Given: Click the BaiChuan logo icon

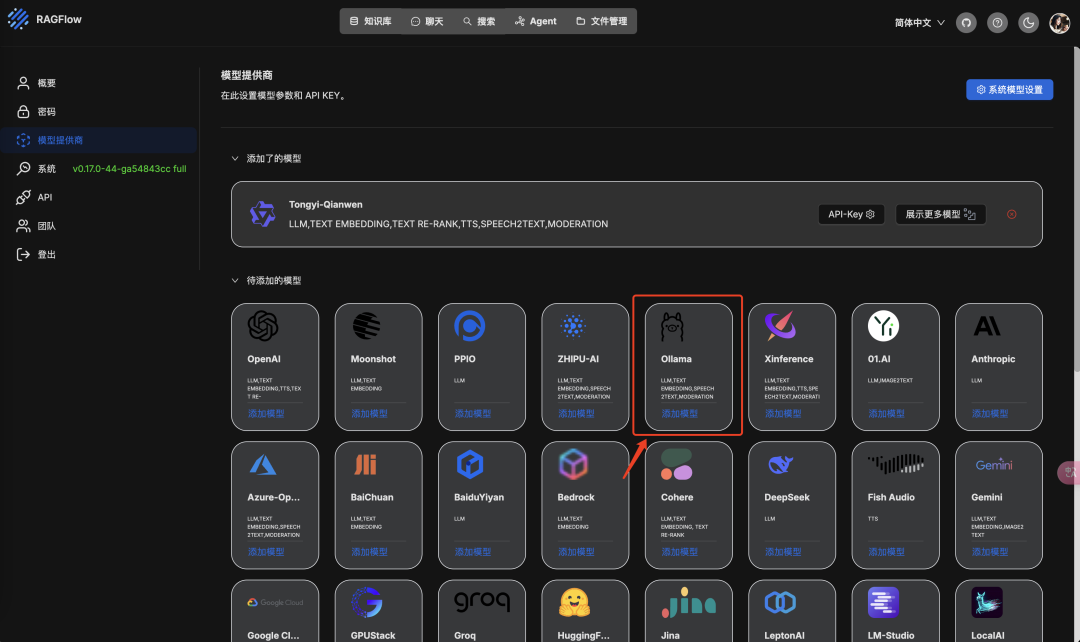Looking at the screenshot, I should pos(366,465).
